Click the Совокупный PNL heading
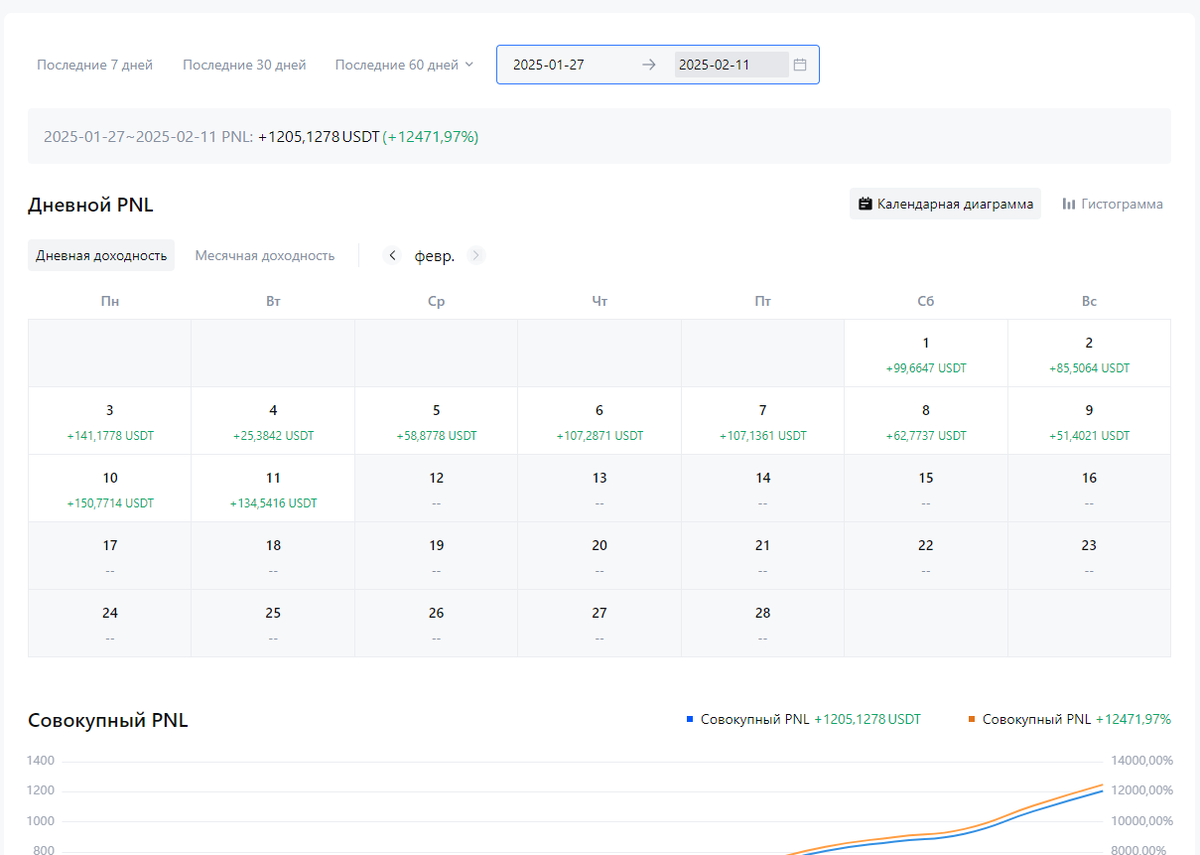The image size is (1200, 855). pyautogui.click(x=108, y=720)
